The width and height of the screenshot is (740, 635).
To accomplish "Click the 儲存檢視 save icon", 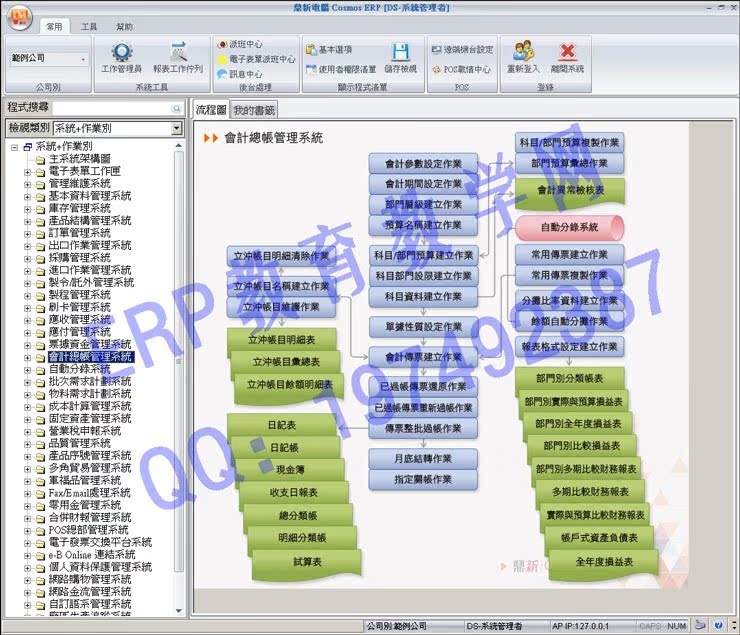I will coord(401,58).
